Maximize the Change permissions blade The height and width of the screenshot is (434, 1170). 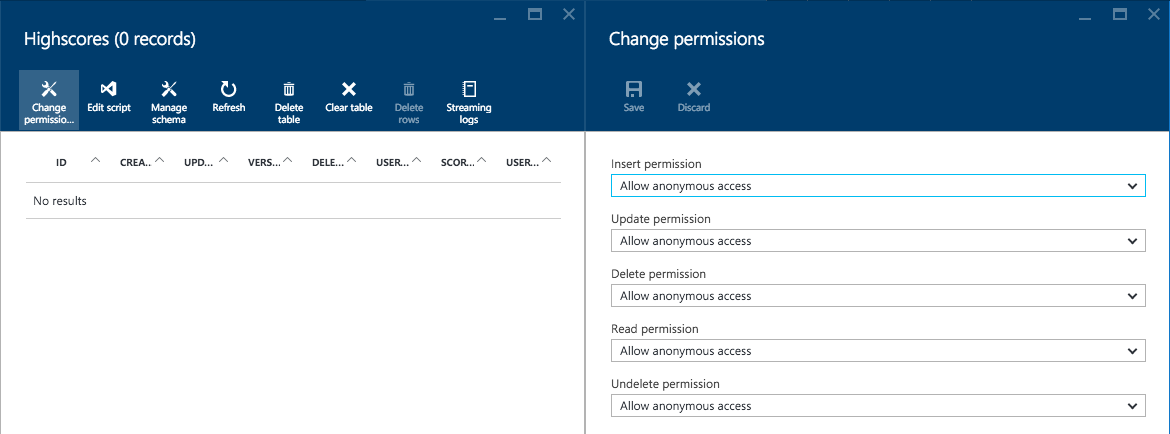click(1119, 14)
